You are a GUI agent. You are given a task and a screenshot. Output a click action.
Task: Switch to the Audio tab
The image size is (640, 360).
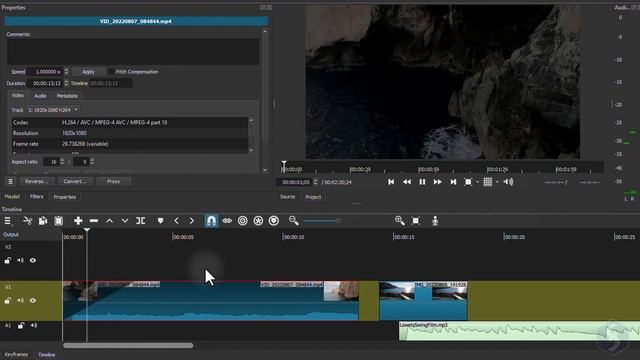[40, 96]
